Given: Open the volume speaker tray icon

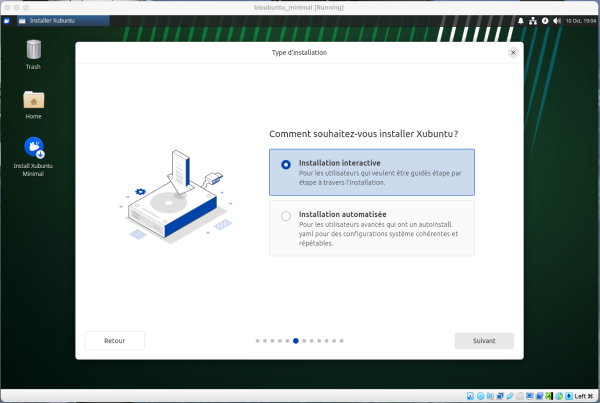Looking at the screenshot, I should 557,21.
